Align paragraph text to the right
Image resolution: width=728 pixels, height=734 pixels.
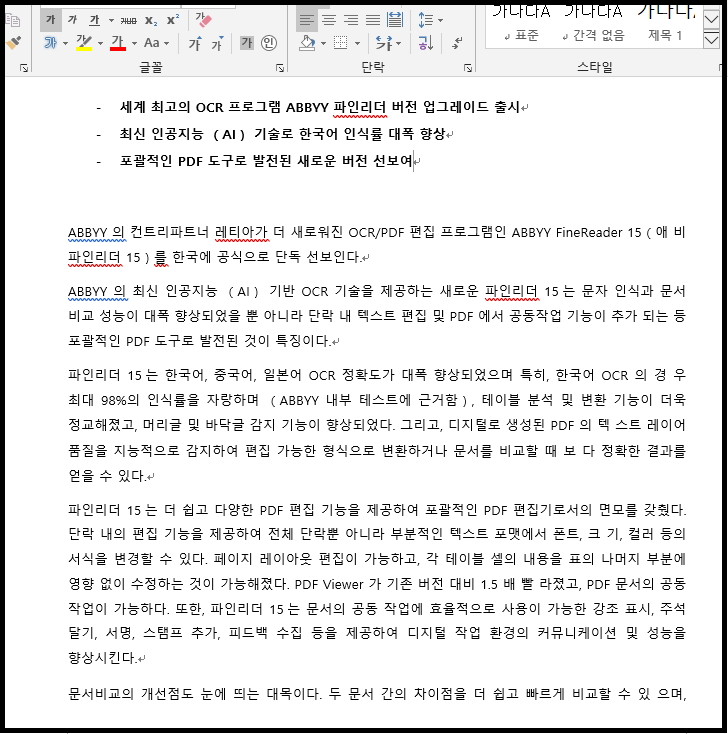pyautogui.click(x=351, y=20)
